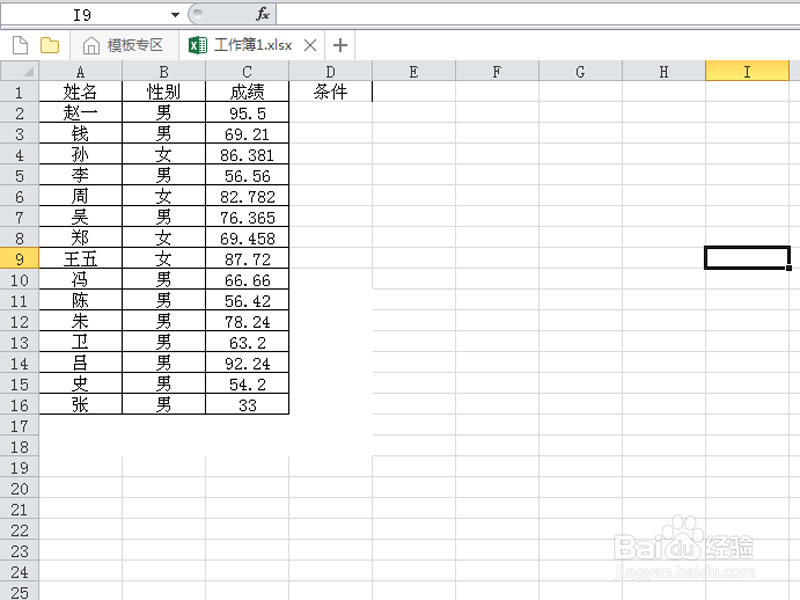The height and width of the screenshot is (600, 800).
Task: Open the yellow folder icon
Action: (x=49, y=45)
